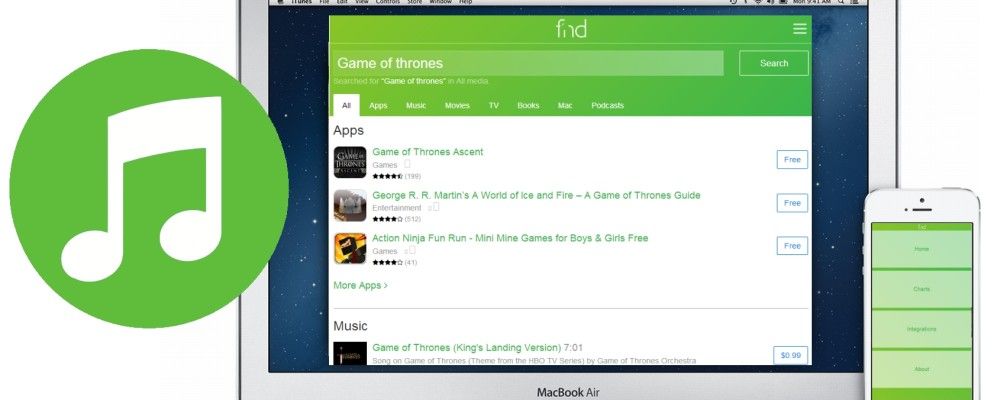
Task: Click the $0.99 price button
Action: (791, 356)
